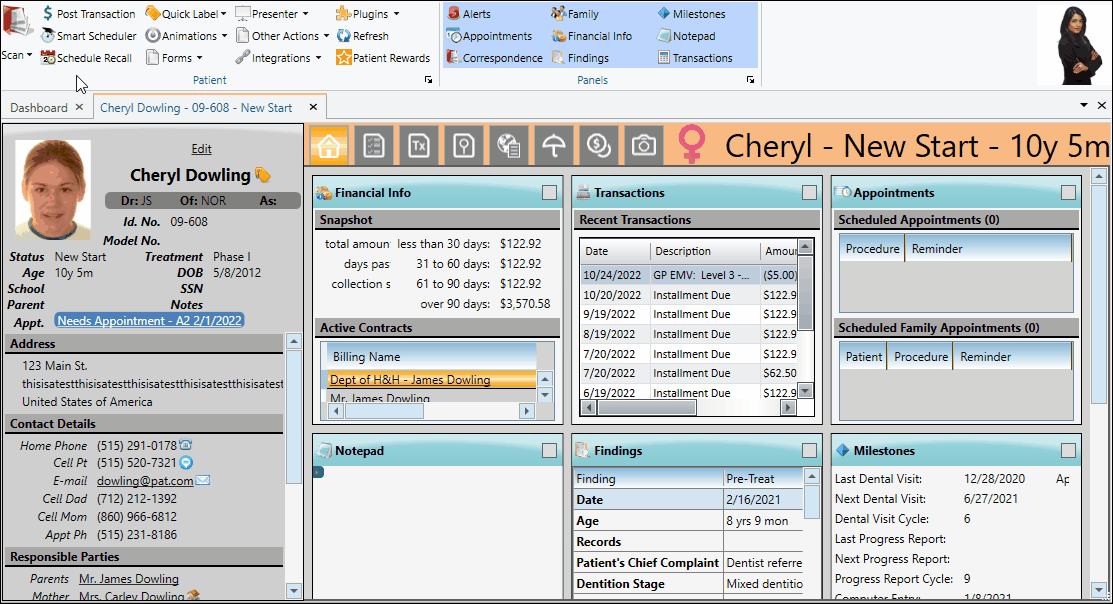The width and height of the screenshot is (1113, 604).
Task: Select Correspondence in the Panels group
Action: pos(494,58)
